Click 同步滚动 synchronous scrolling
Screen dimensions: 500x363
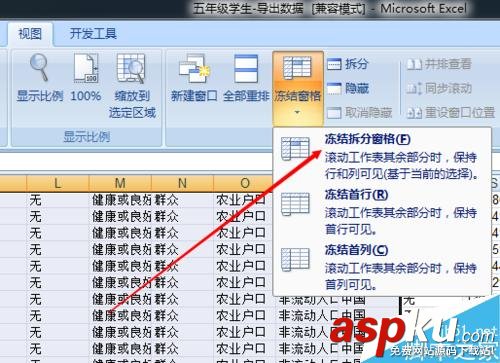(x=439, y=89)
